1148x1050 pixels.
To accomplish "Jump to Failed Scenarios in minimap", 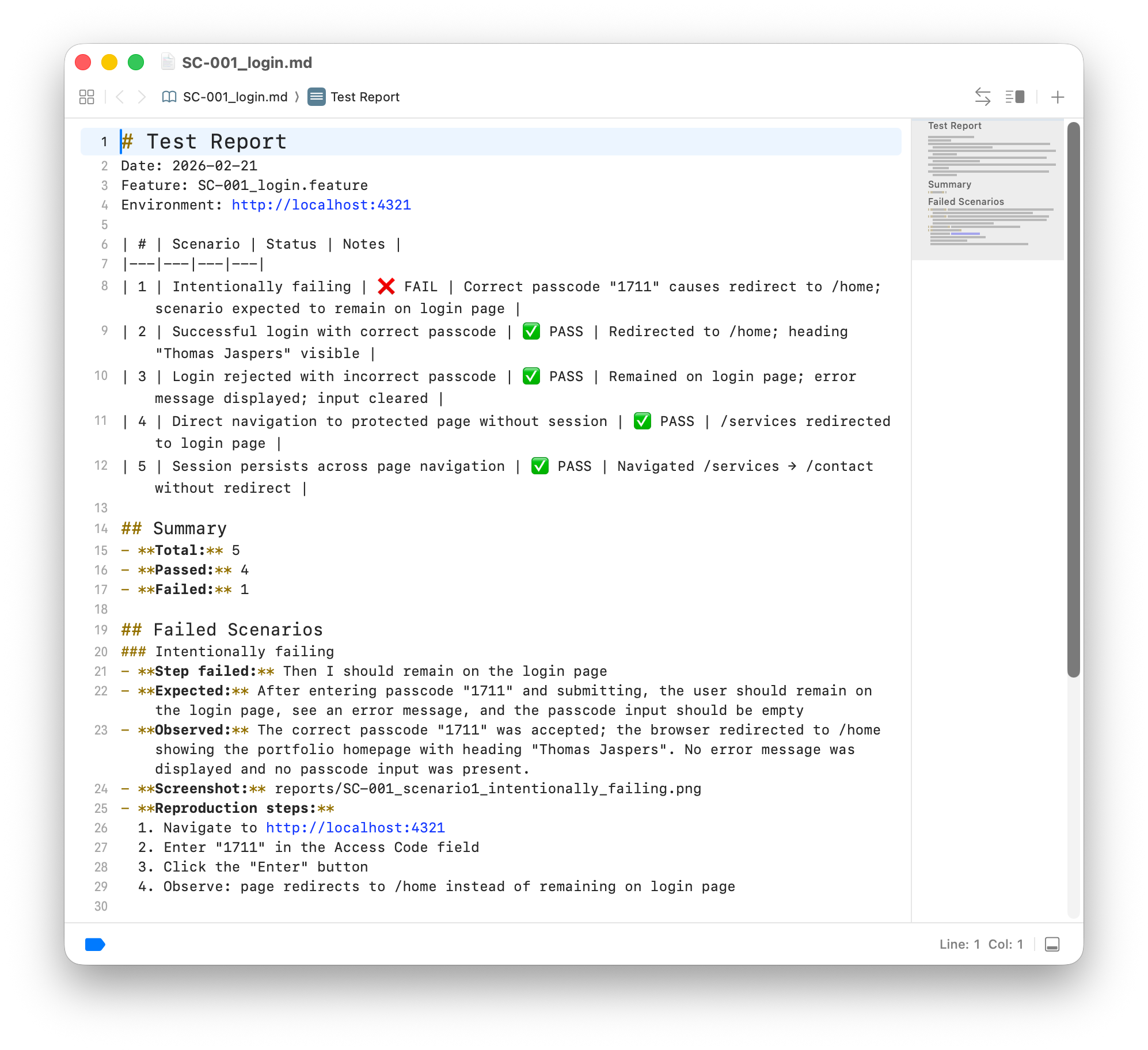I will pyautogui.click(x=965, y=201).
